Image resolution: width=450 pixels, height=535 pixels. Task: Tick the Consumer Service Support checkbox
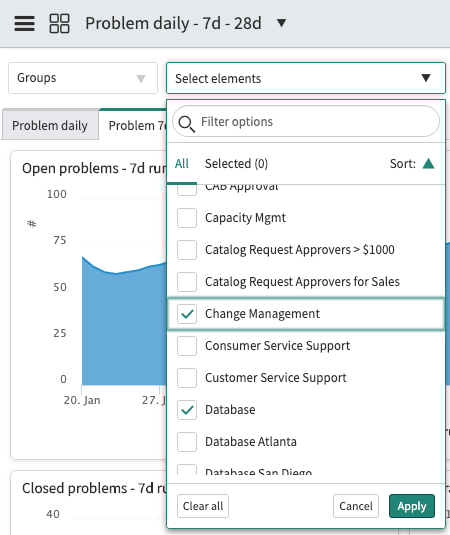(x=187, y=346)
